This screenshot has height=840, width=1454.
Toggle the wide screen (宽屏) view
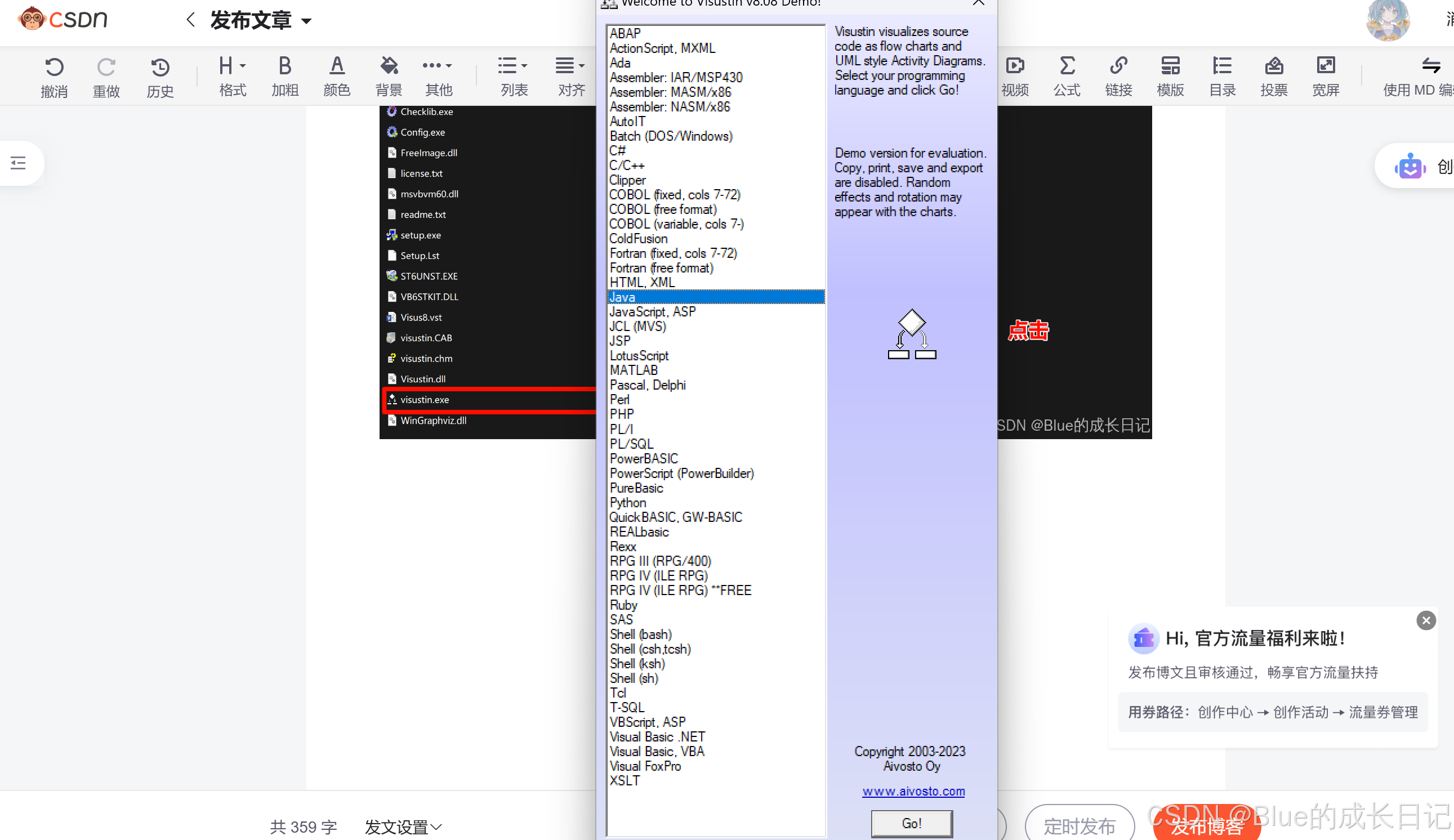click(1326, 66)
